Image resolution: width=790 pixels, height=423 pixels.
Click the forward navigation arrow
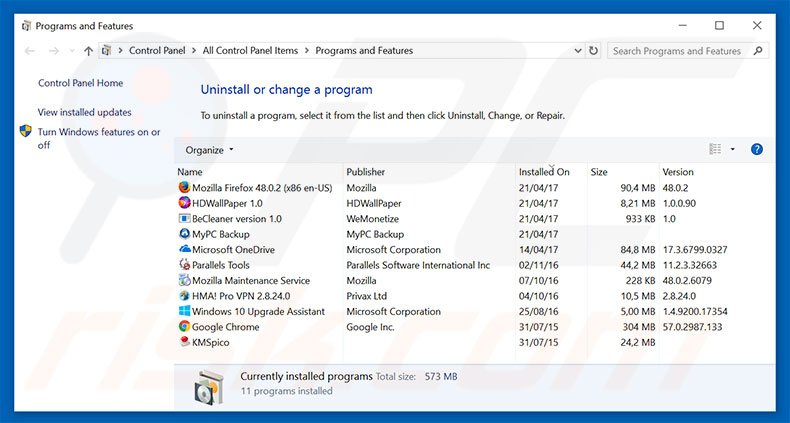point(54,51)
